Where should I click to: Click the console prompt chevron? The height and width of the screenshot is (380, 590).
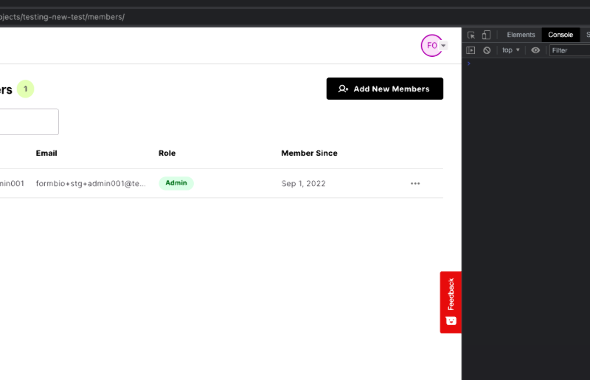[469, 64]
